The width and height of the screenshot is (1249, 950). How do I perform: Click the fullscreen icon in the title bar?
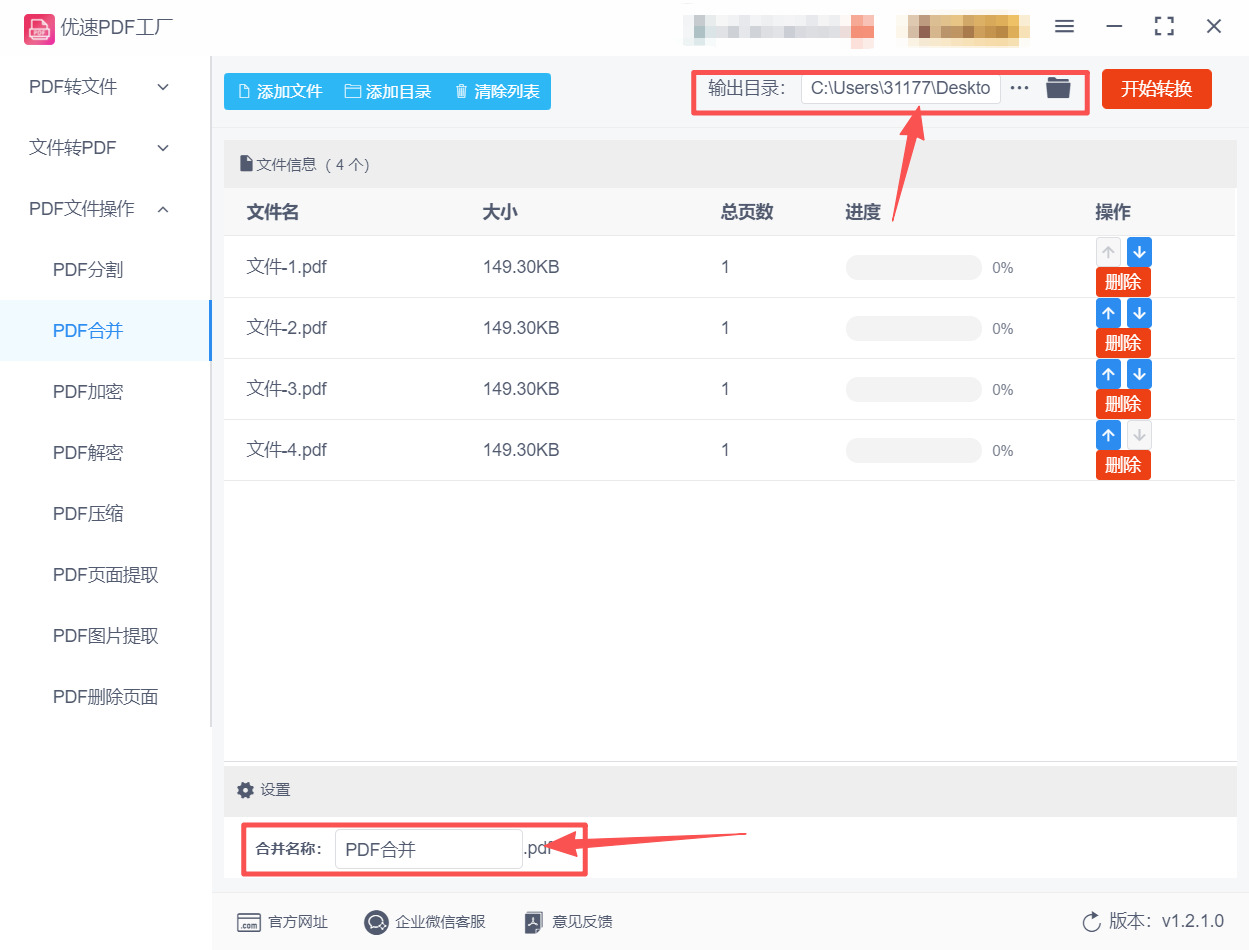[x=1164, y=27]
